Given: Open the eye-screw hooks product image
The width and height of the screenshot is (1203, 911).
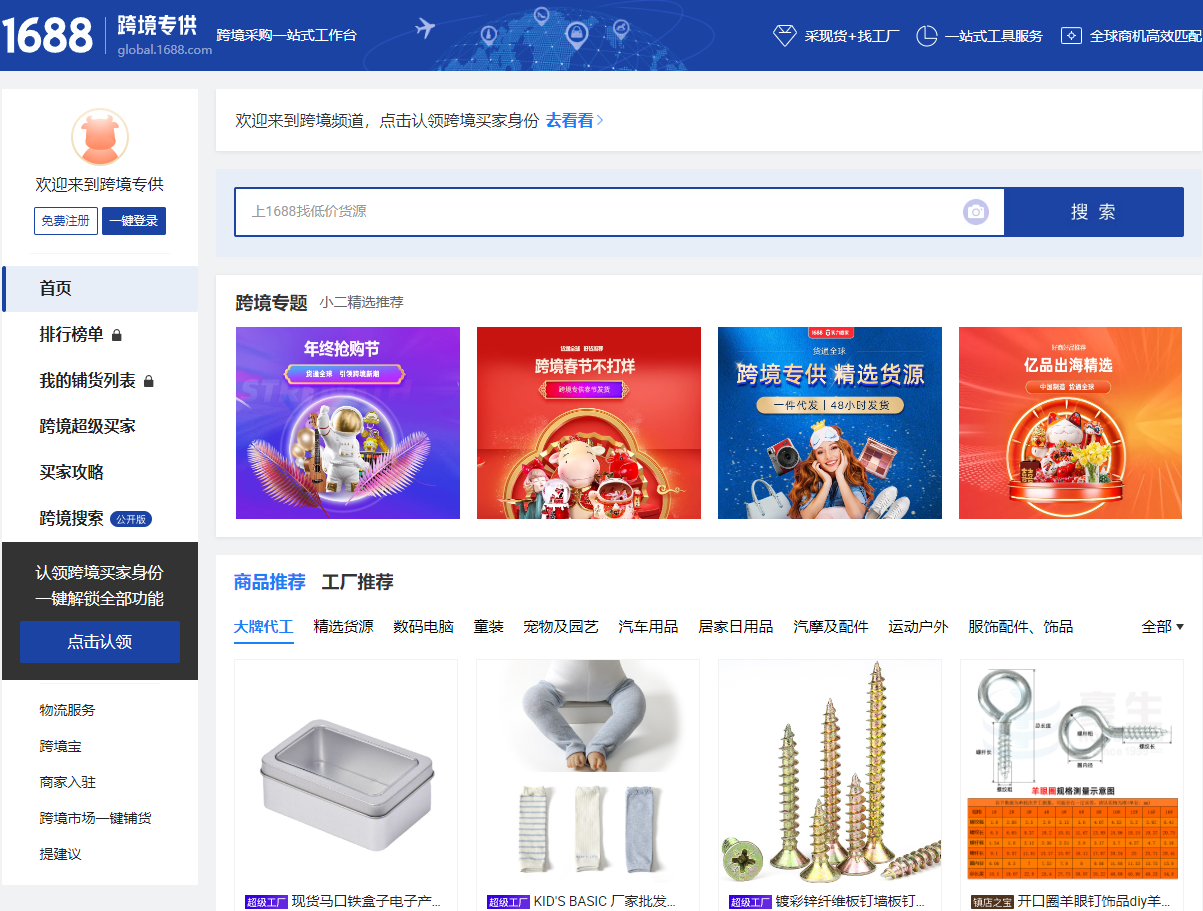Looking at the screenshot, I should 1072,772.
